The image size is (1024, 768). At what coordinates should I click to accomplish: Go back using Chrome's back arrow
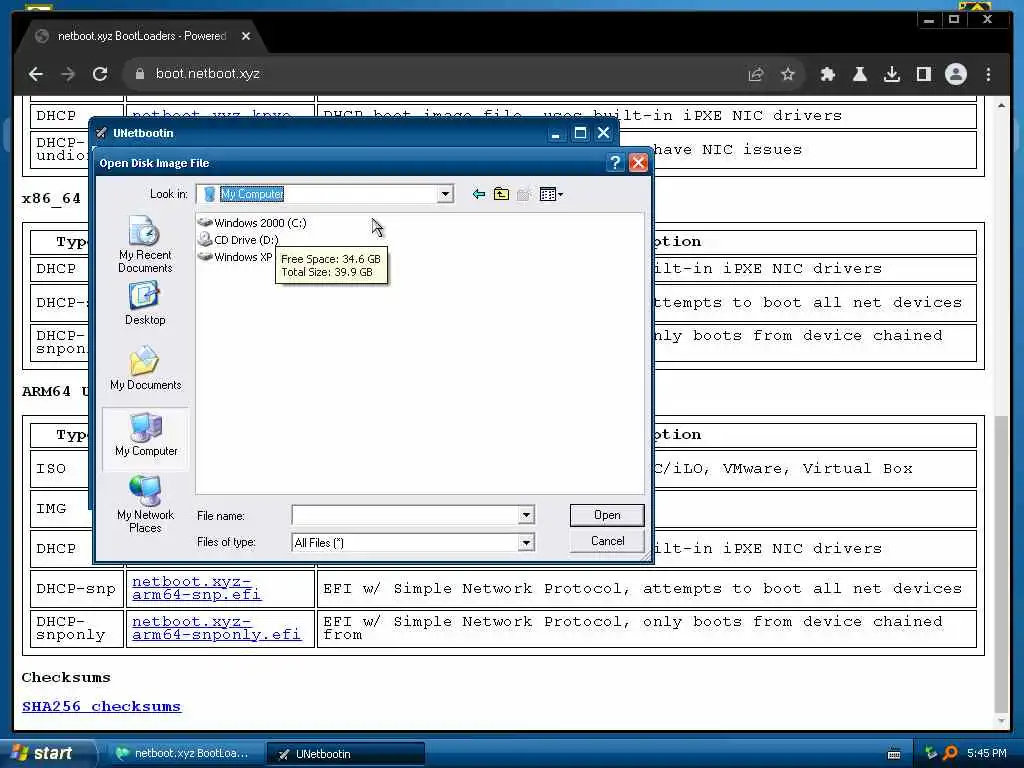(36, 74)
